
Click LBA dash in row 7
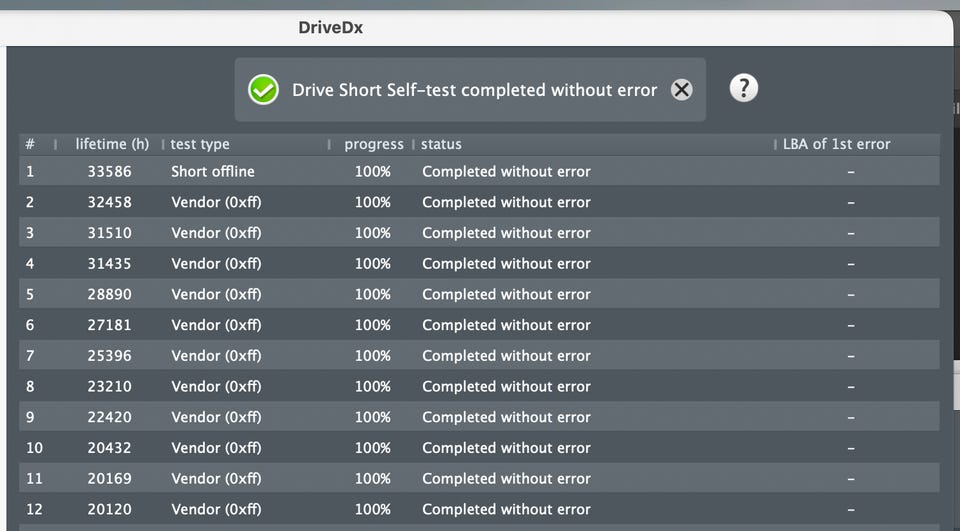pos(851,356)
